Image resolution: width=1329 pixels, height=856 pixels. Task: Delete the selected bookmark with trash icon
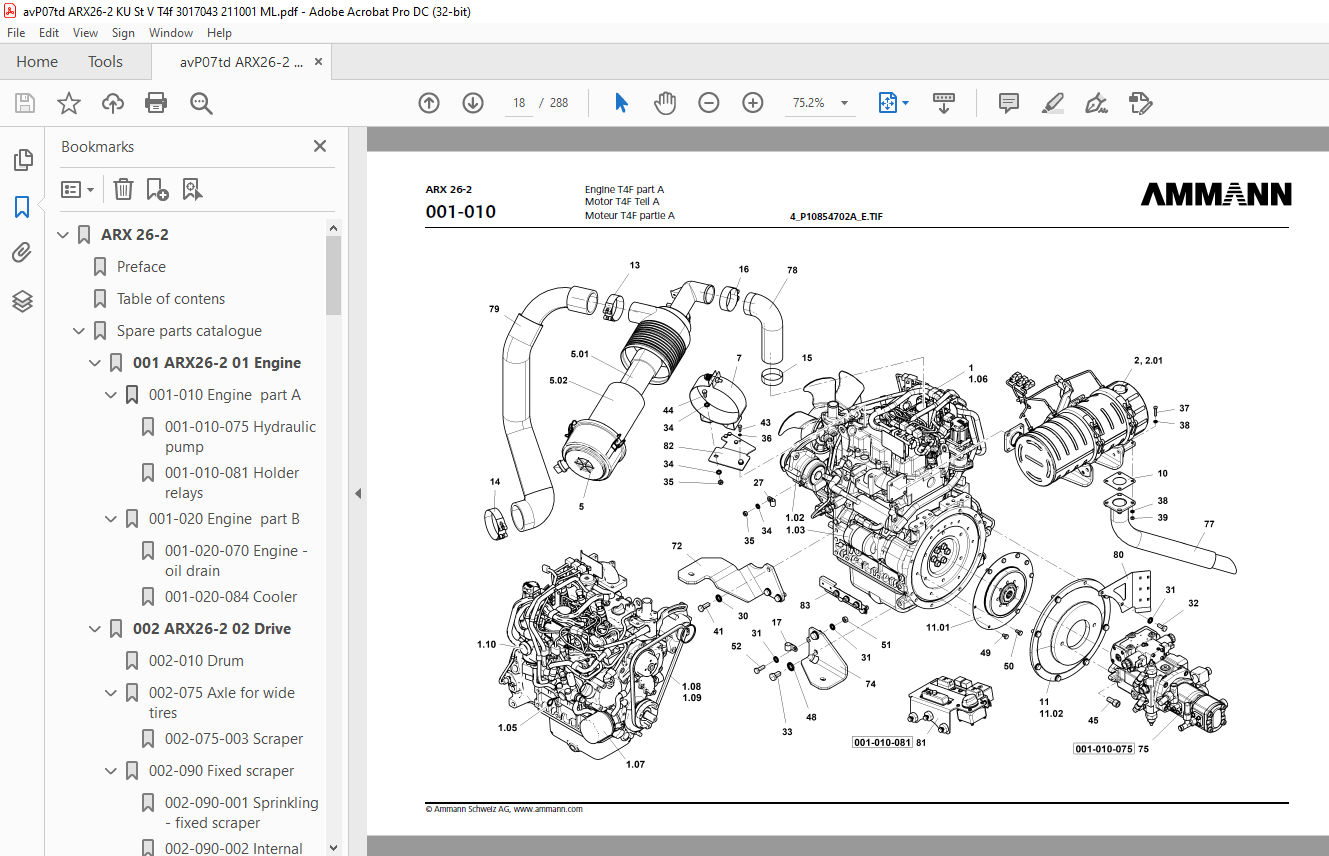123,189
